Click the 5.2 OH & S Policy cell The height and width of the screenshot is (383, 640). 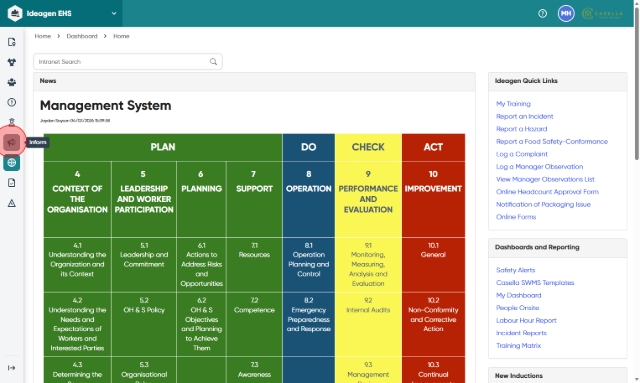coord(144,324)
